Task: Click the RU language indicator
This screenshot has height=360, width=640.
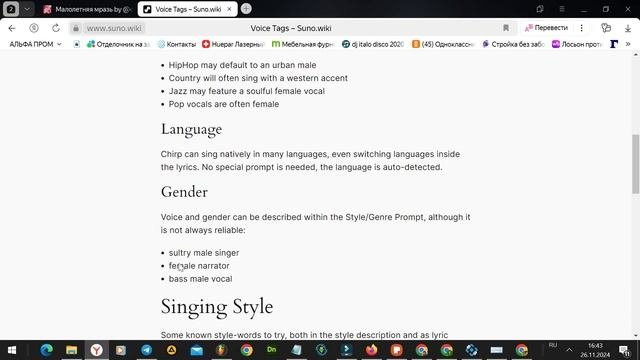Action: pyautogui.click(x=553, y=345)
